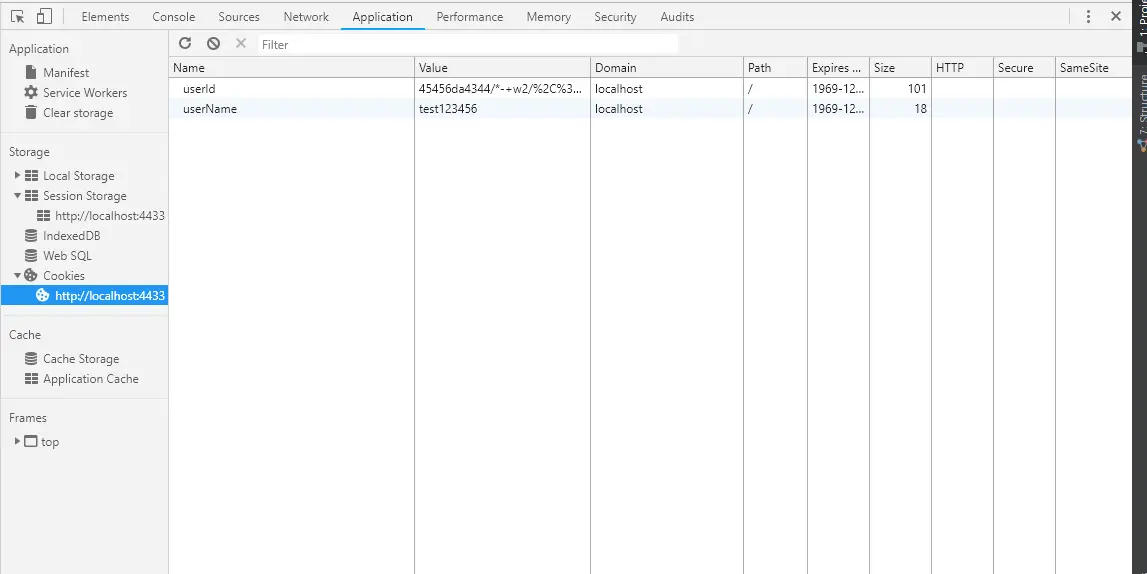Image resolution: width=1147 pixels, height=574 pixels.
Task: Delete selected cookie with the X icon
Action: pyautogui.click(x=241, y=44)
